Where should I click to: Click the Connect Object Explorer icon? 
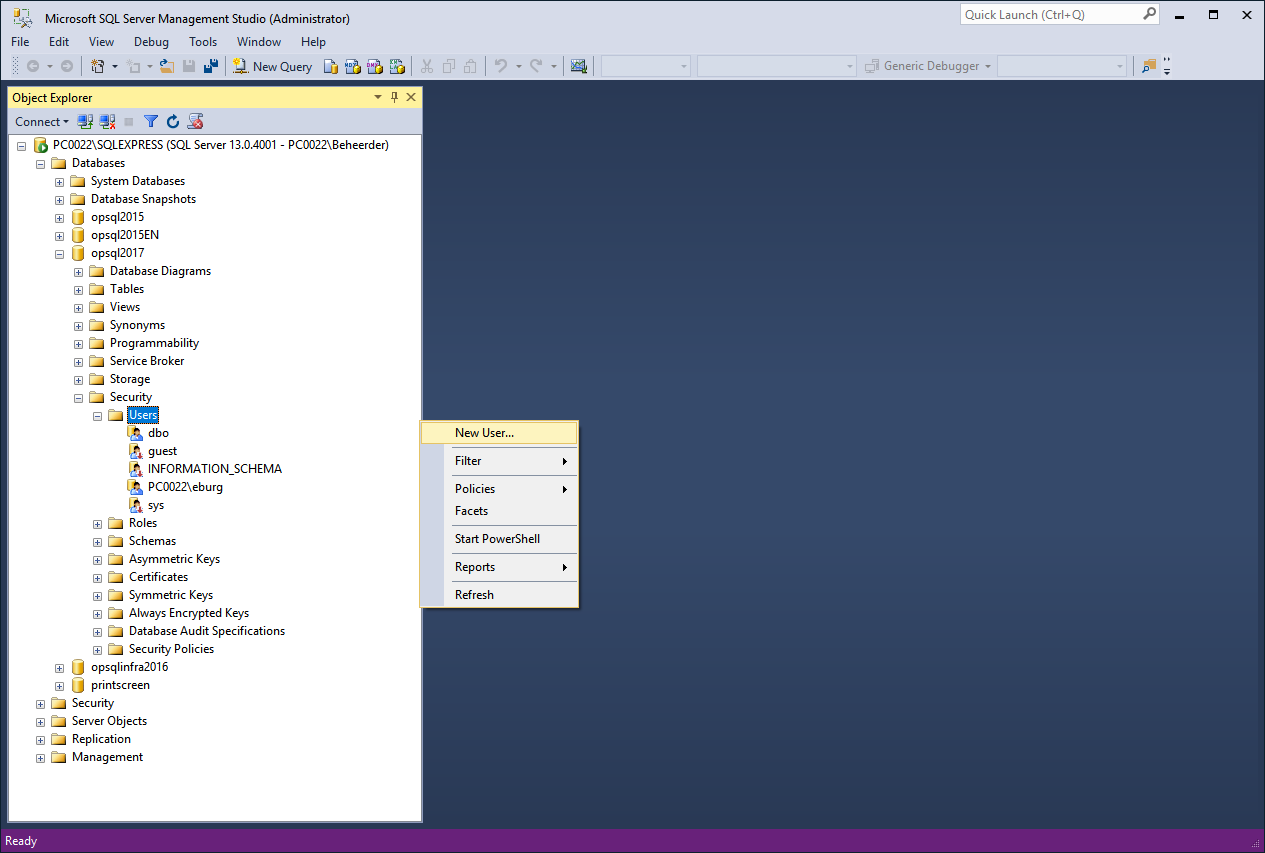point(86,121)
